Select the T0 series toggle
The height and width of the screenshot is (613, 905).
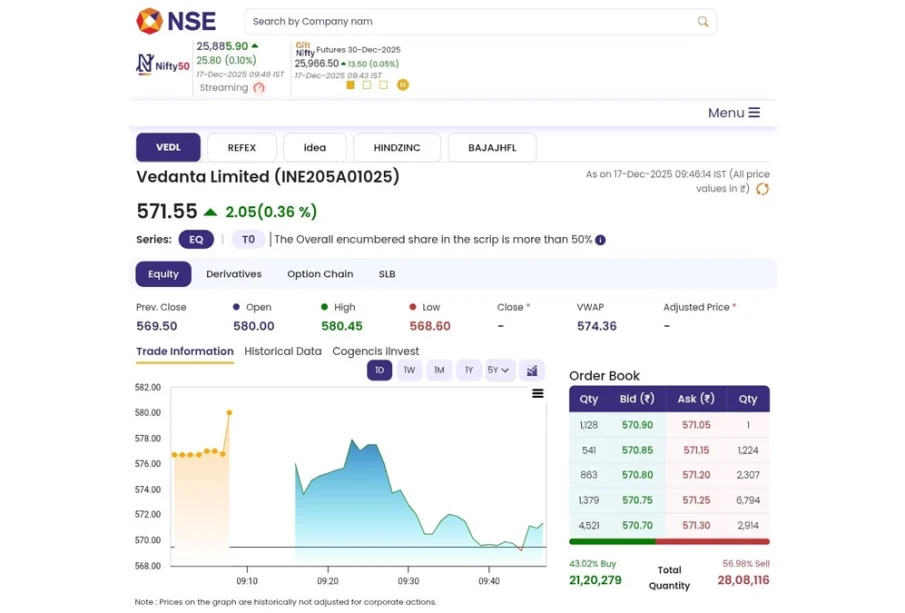(x=248, y=240)
